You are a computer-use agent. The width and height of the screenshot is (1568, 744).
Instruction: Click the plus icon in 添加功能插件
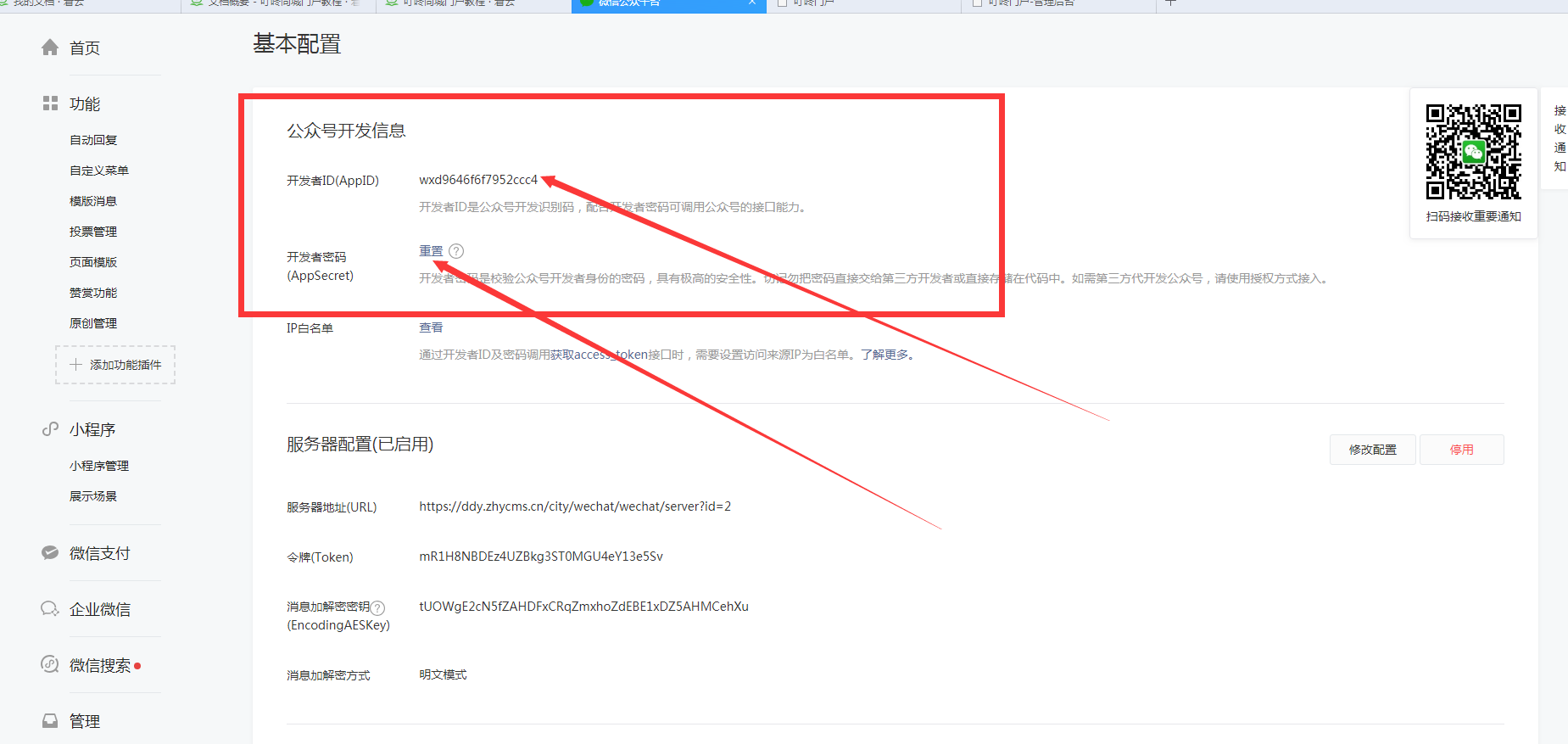click(x=75, y=365)
